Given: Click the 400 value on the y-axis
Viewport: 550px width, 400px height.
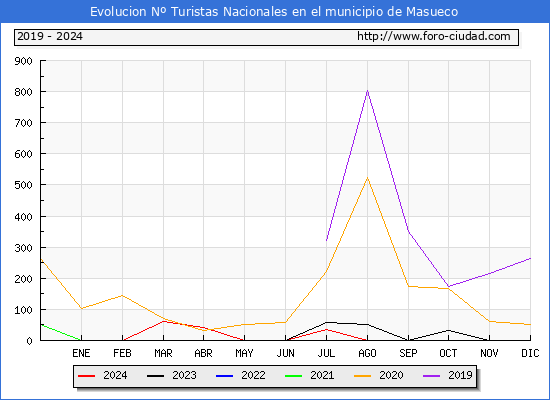Looking at the screenshot, I should point(23,217).
